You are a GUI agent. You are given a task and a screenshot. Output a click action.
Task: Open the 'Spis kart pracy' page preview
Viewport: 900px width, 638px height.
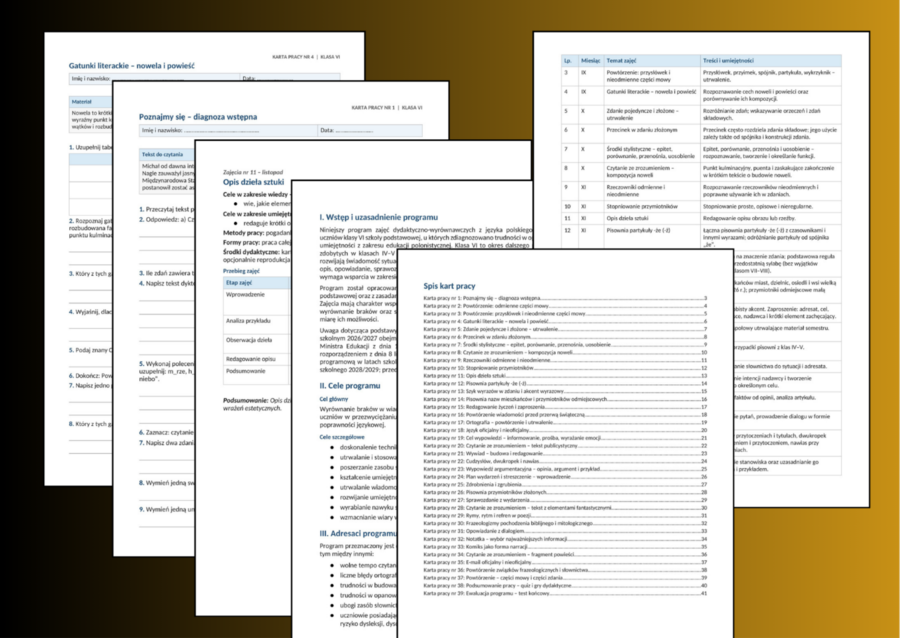click(x=565, y=445)
